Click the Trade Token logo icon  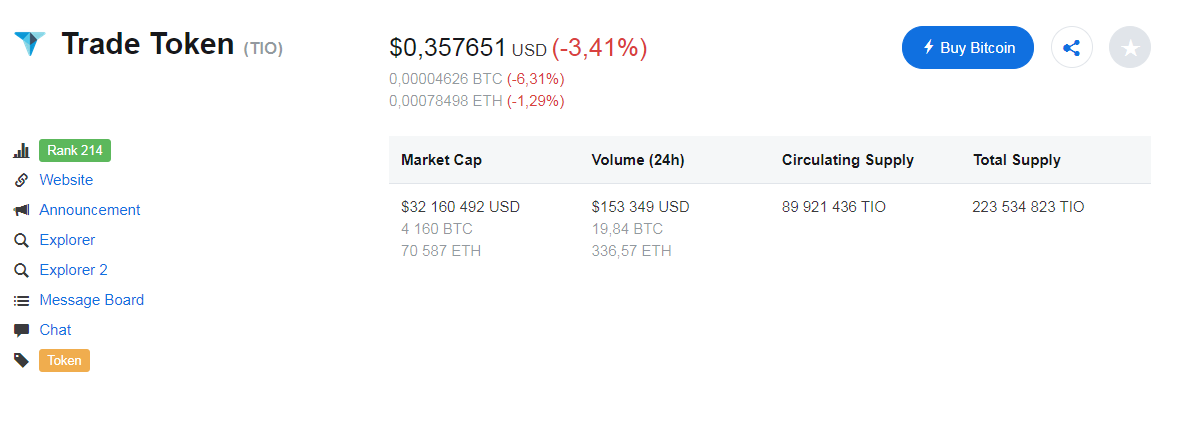point(30,43)
